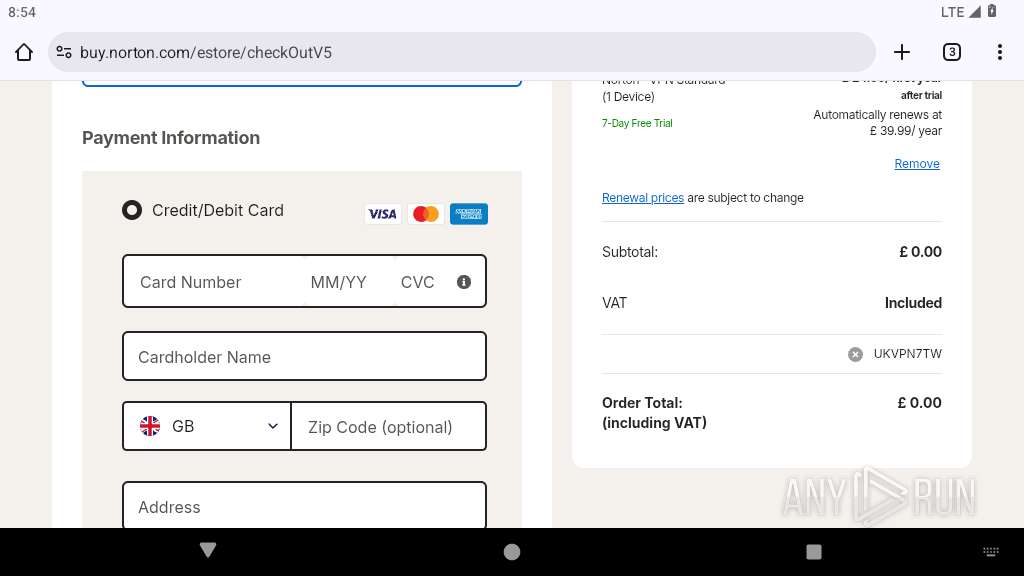The image size is (1024, 576).
Task: Focus the Cardholder Name field
Action: click(x=304, y=357)
